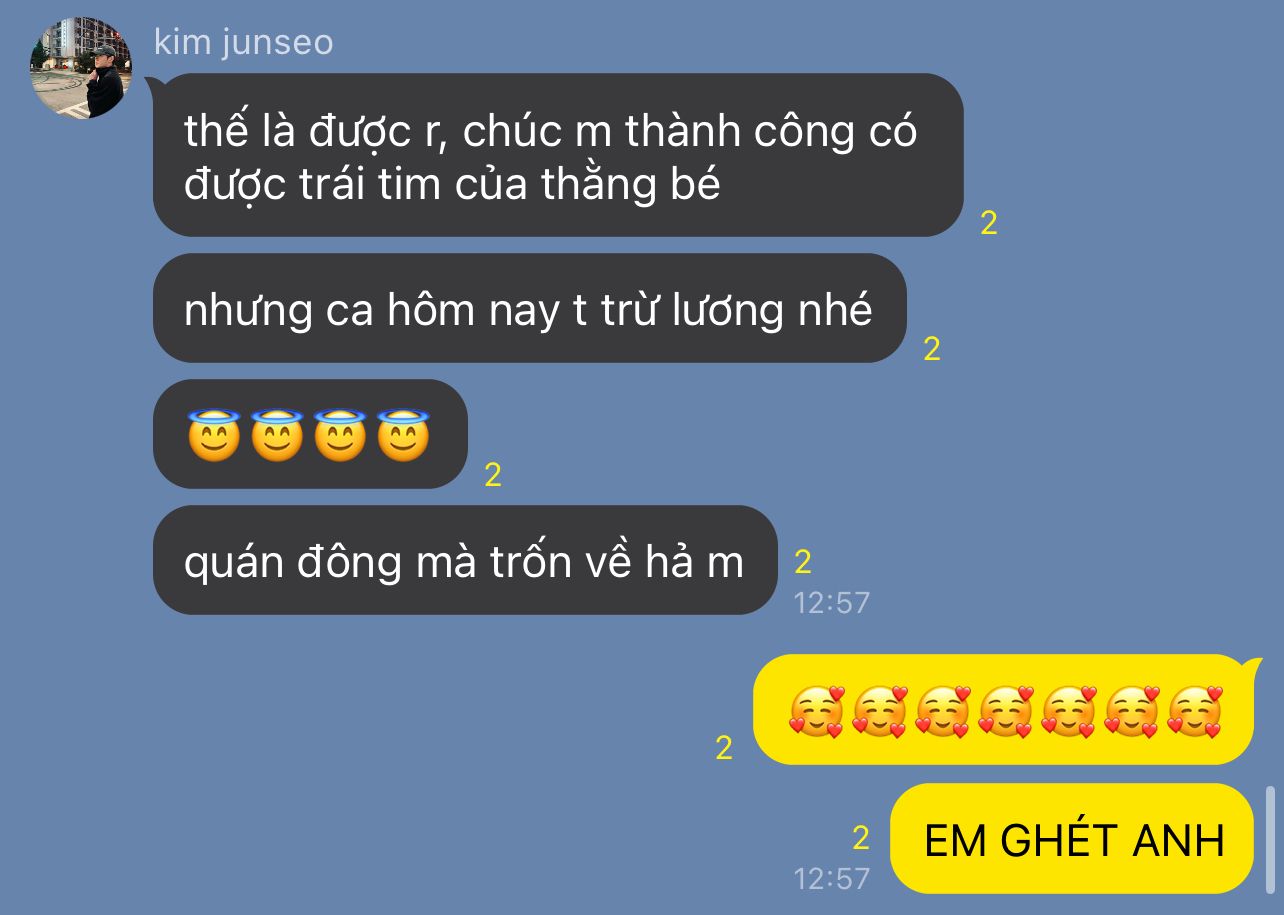Click read count beside heart emoji bubble

click(724, 748)
